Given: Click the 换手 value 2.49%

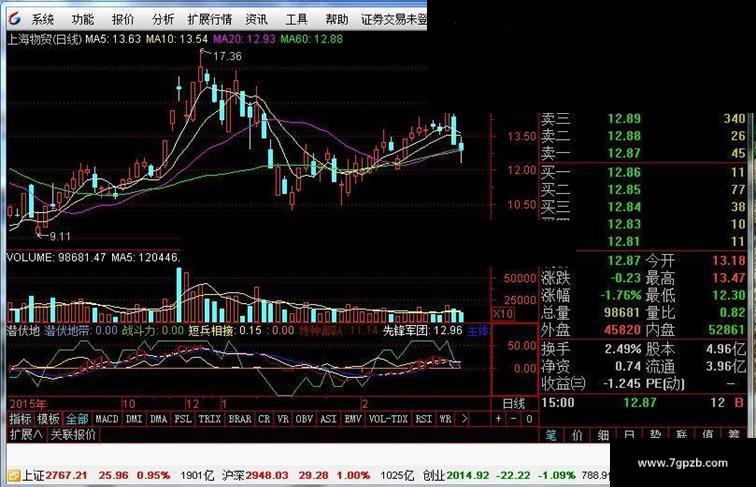Looking at the screenshot, I should (623, 349).
